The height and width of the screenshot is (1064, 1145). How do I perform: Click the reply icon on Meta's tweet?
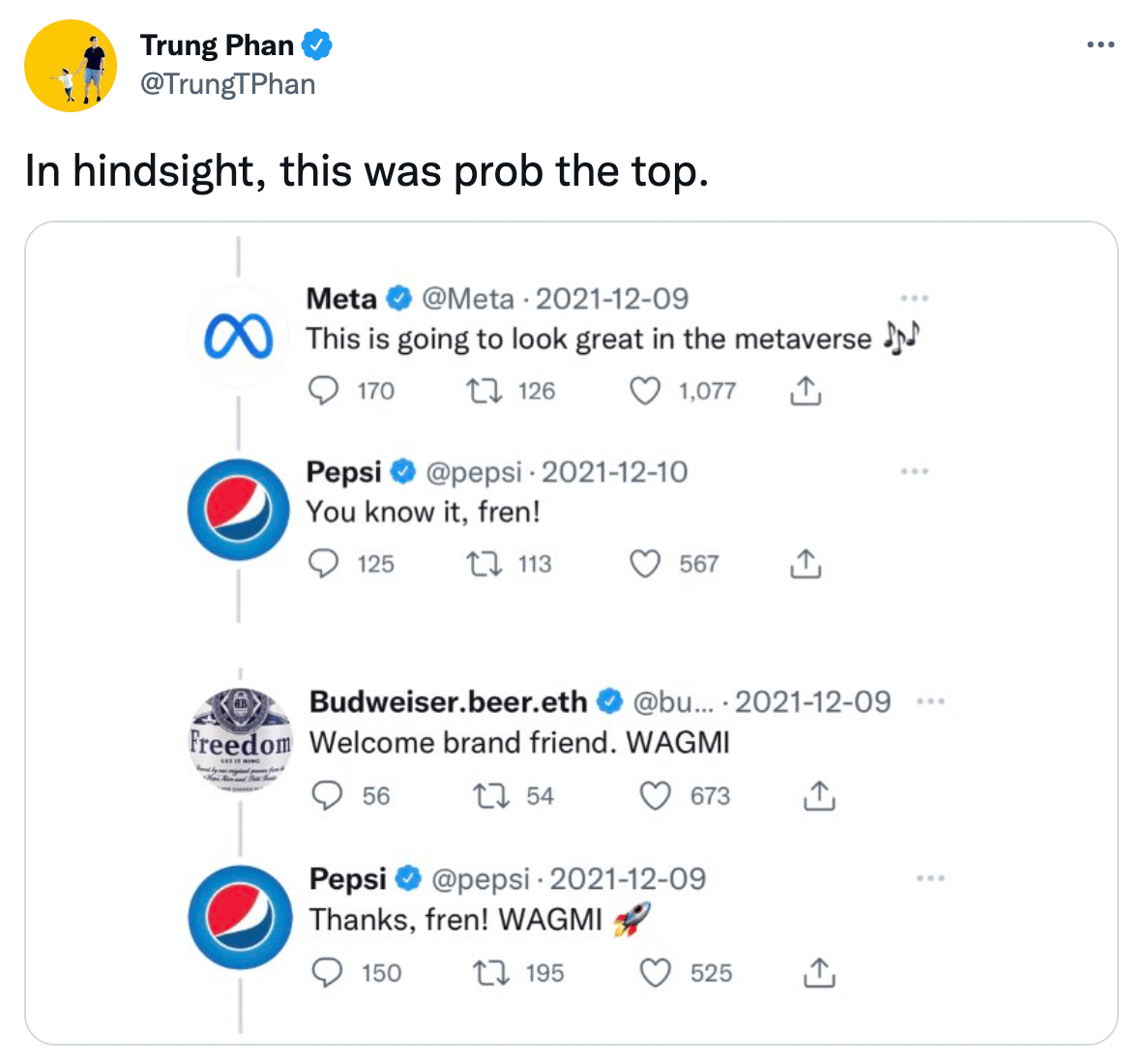pos(323,391)
